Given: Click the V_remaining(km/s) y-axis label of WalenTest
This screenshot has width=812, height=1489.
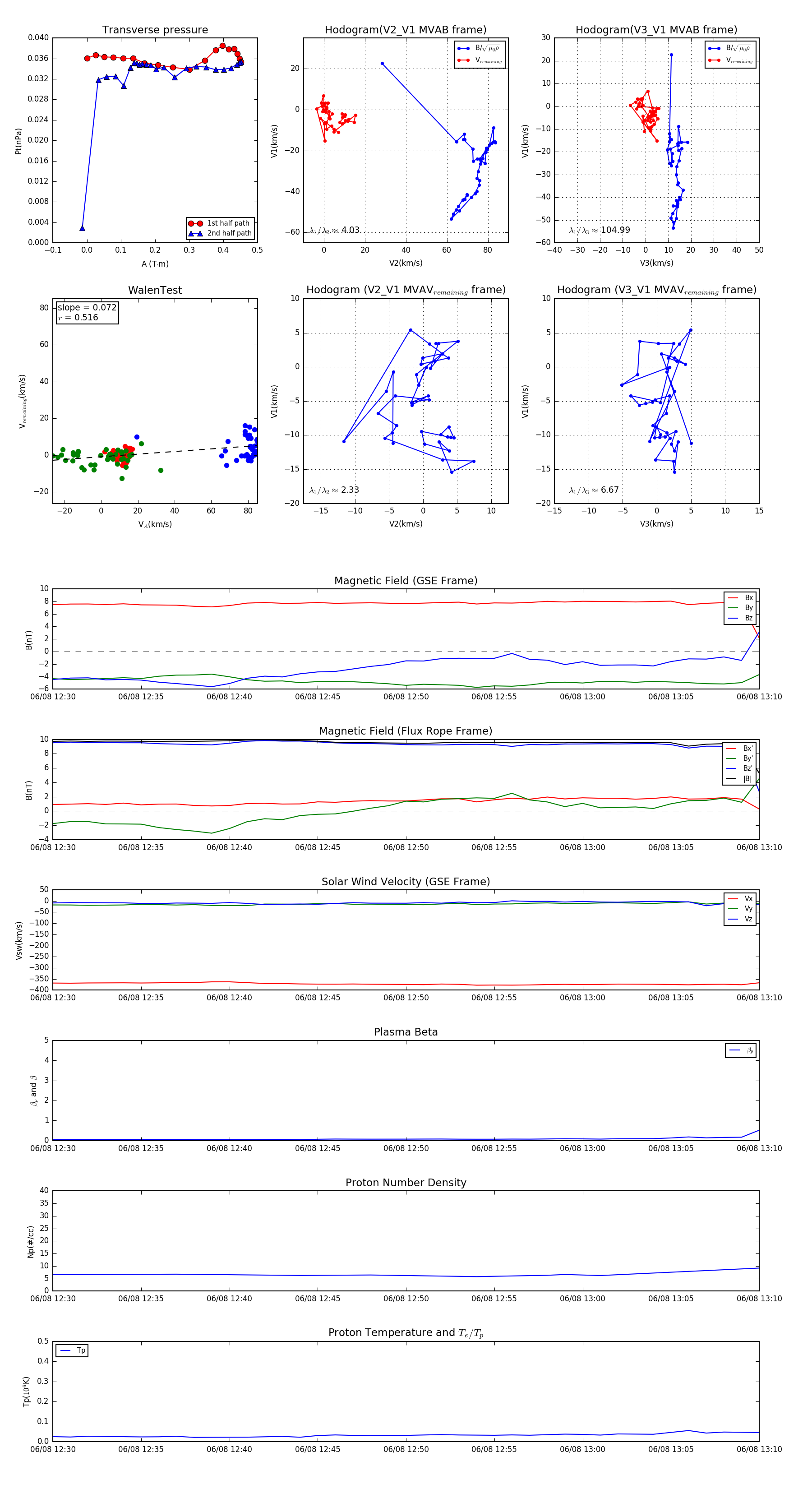Looking at the screenshot, I should pos(22,401).
